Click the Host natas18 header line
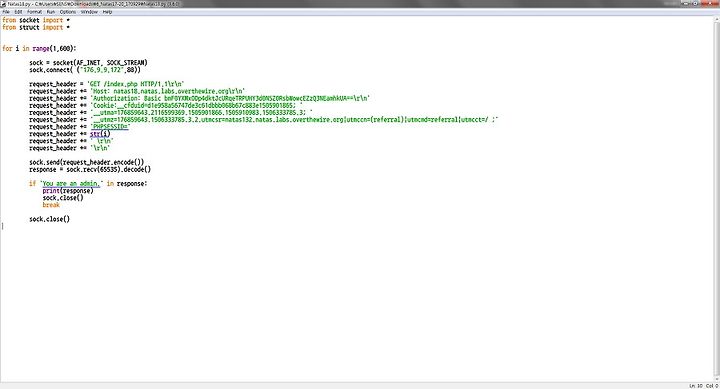 pos(137,91)
